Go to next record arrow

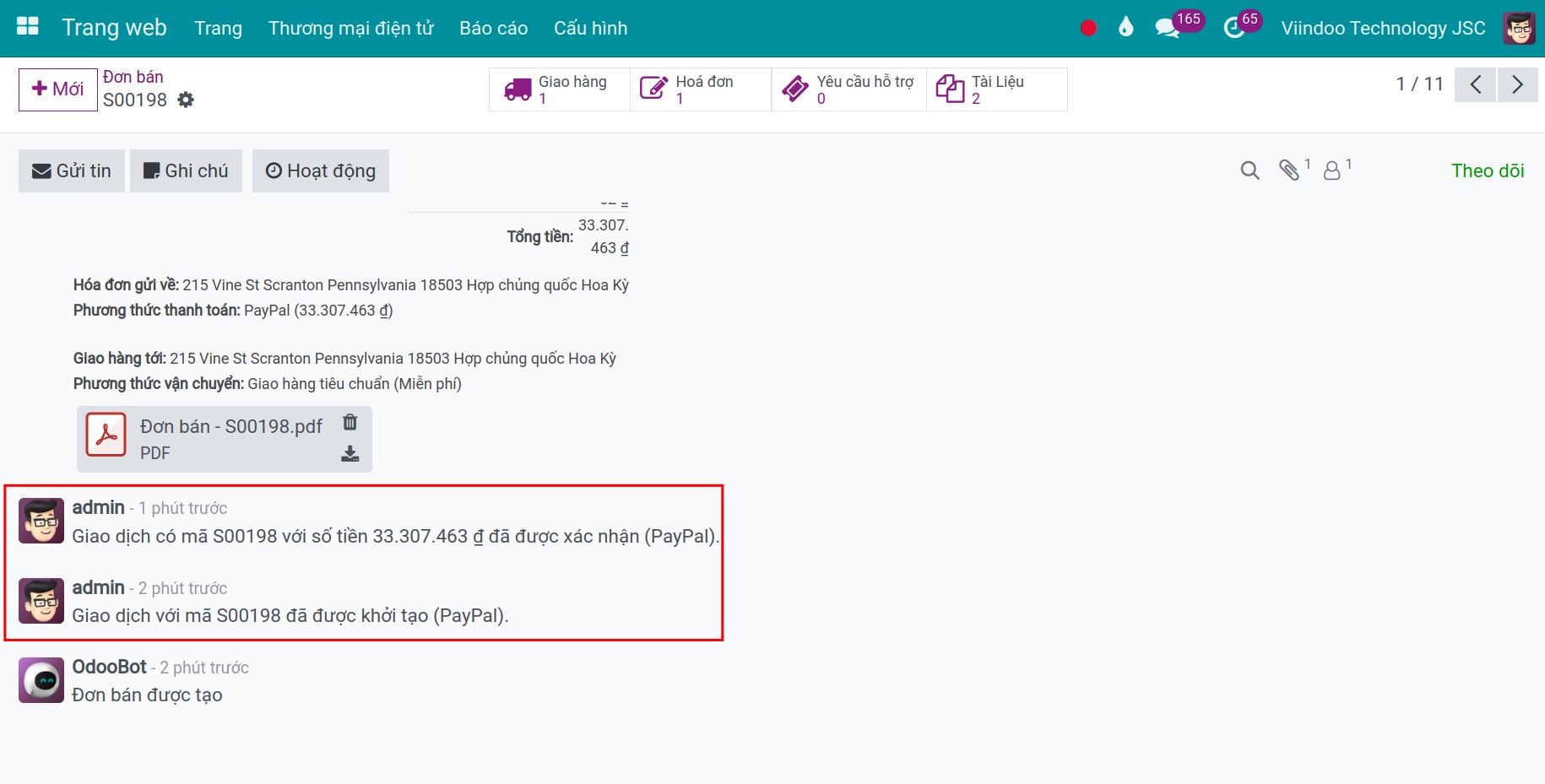(1517, 84)
